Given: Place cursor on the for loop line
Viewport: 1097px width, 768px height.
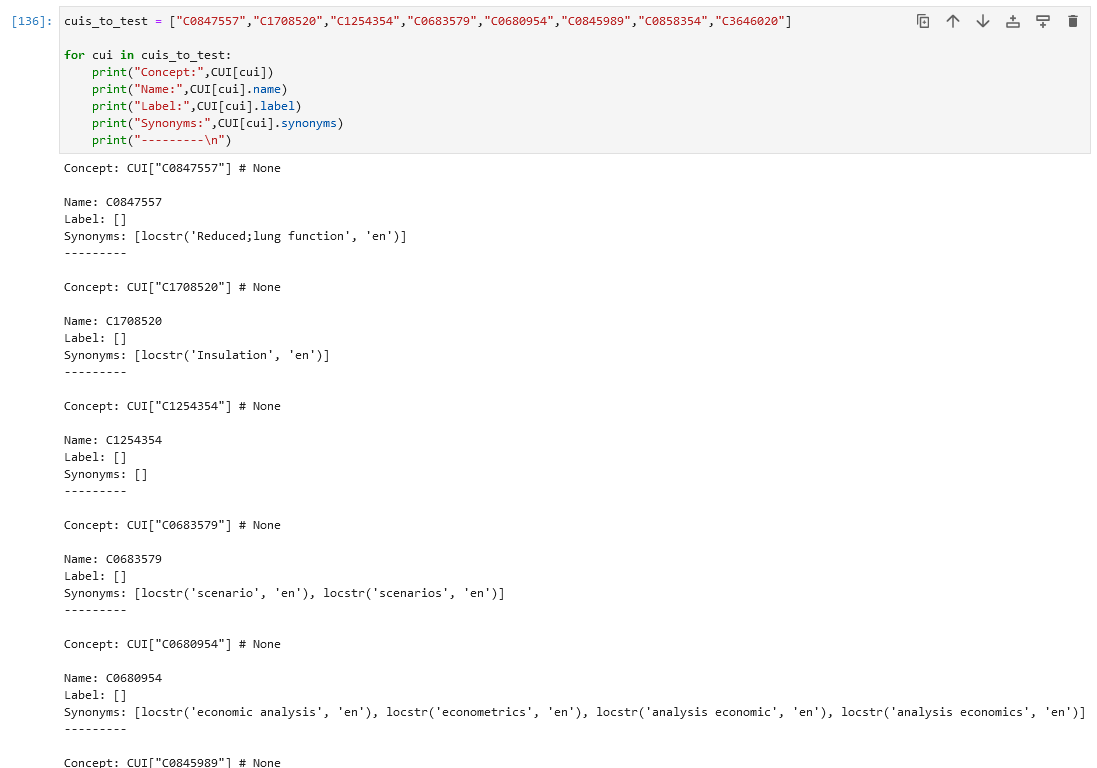Looking at the screenshot, I should coord(147,55).
